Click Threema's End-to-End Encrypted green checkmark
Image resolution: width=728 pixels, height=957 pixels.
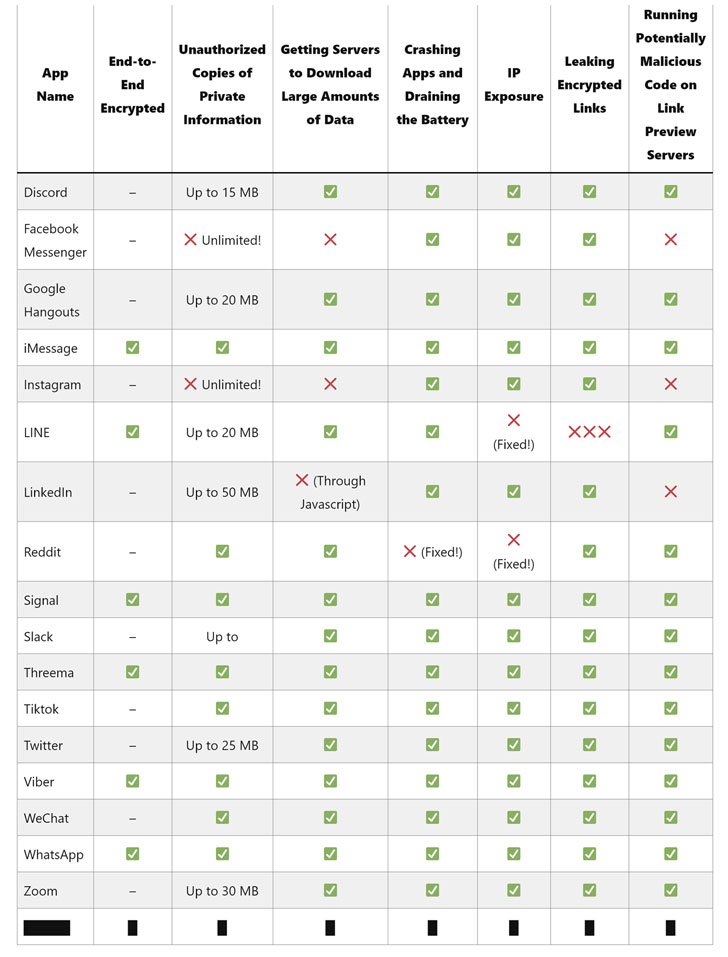(132, 673)
